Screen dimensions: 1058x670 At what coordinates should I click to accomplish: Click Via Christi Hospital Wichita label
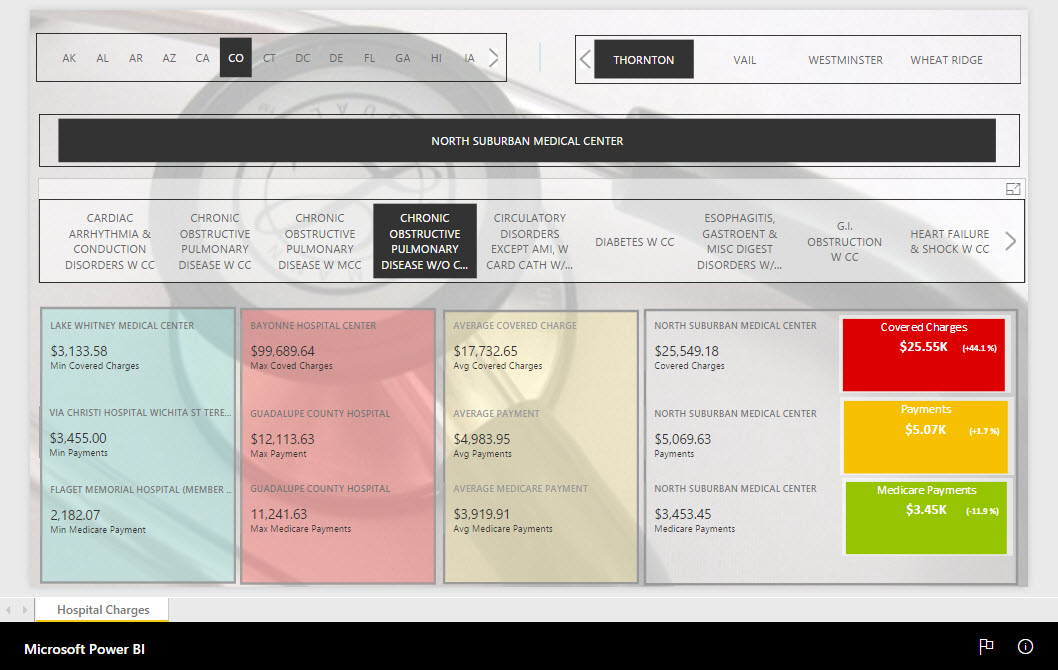click(x=140, y=412)
